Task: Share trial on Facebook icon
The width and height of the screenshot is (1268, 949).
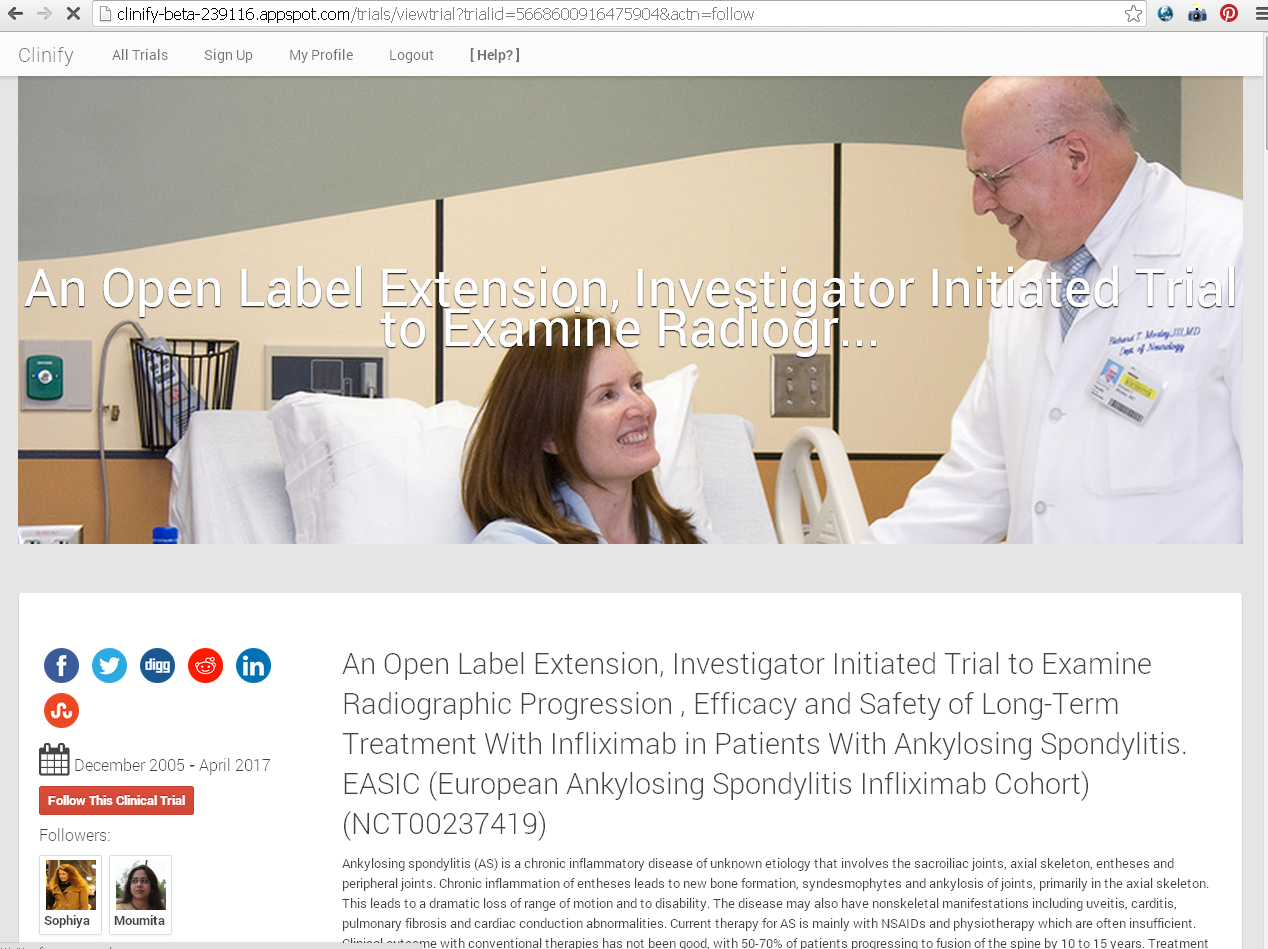Action: click(61, 665)
